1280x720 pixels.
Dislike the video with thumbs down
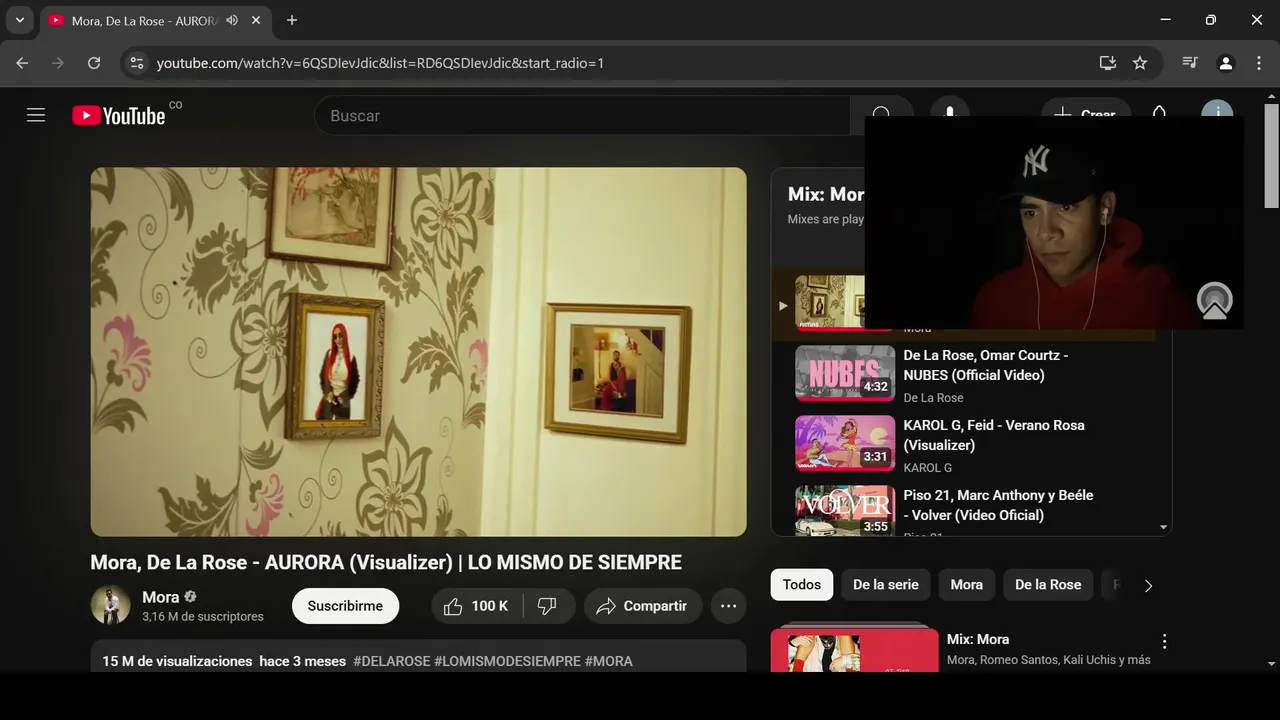[x=548, y=606]
